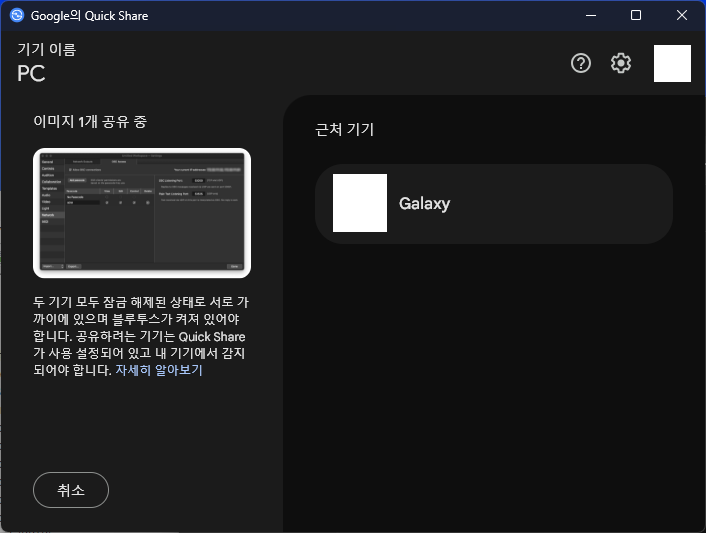The height and width of the screenshot is (533, 706).
Task: Click the 근처 기기 heading
Action: pos(344,129)
